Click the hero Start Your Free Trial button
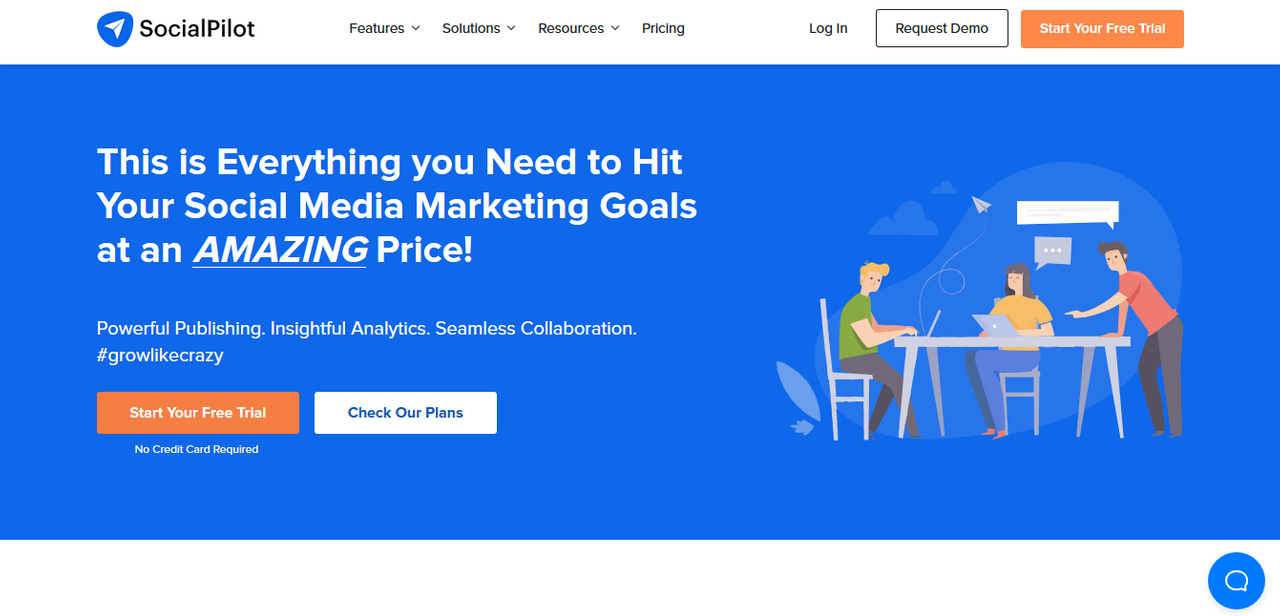The height and width of the screenshot is (616, 1280). pyautogui.click(x=198, y=413)
